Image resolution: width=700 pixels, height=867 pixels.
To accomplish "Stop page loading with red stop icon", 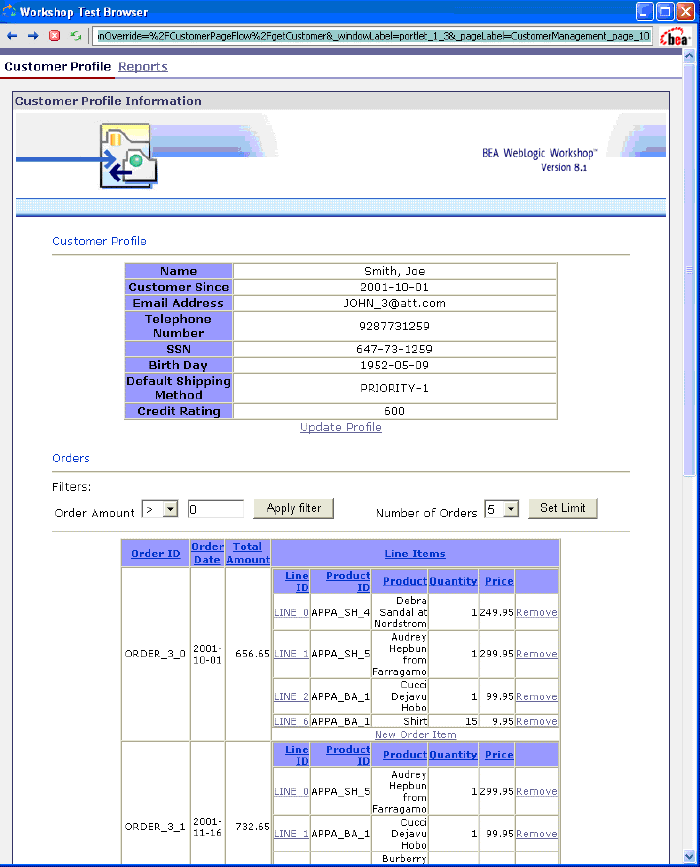I will click(x=54, y=36).
